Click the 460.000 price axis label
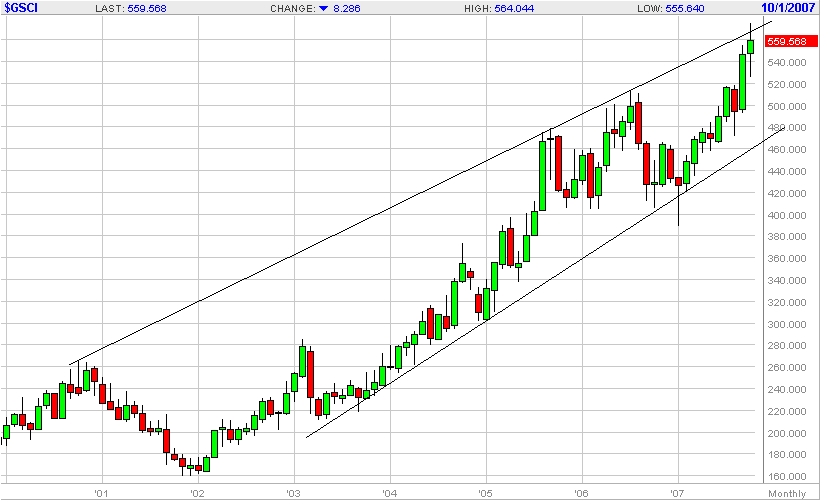820x500 pixels. pos(787,150)
